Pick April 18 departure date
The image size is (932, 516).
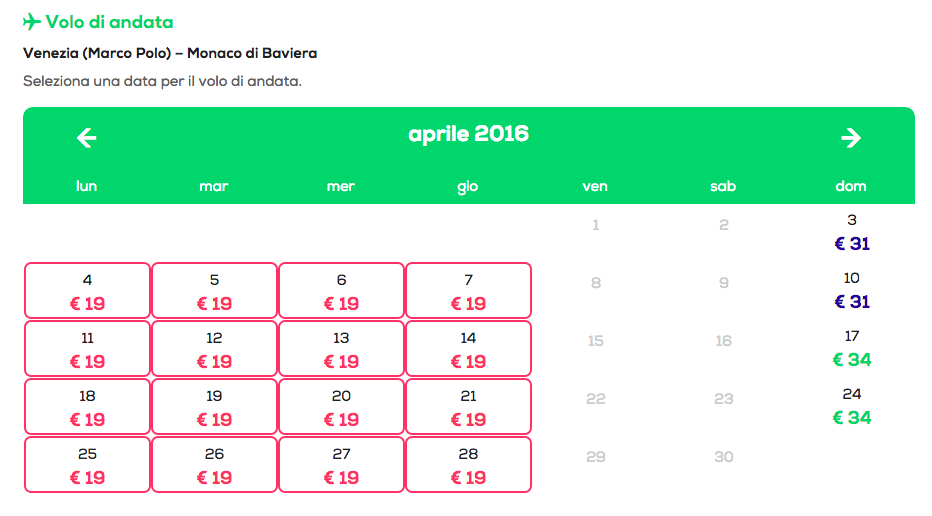87,408
